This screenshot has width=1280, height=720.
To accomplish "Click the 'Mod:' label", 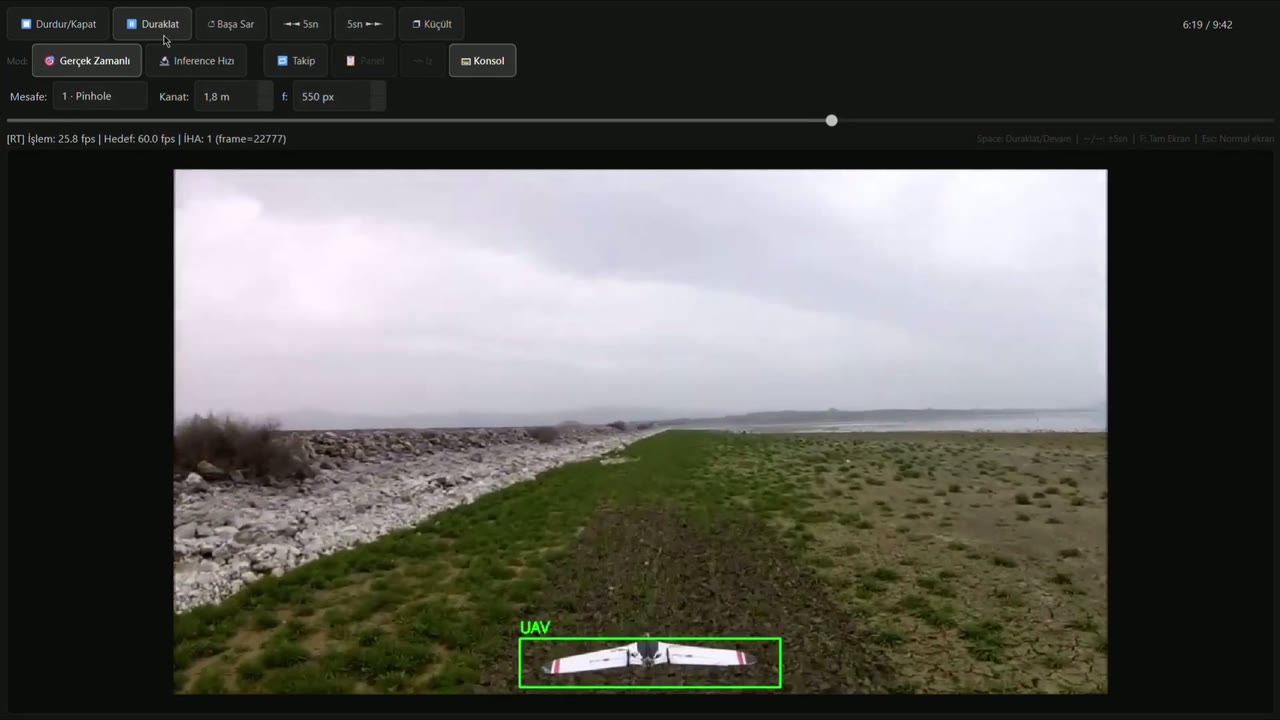I will (x=17, y=61).
